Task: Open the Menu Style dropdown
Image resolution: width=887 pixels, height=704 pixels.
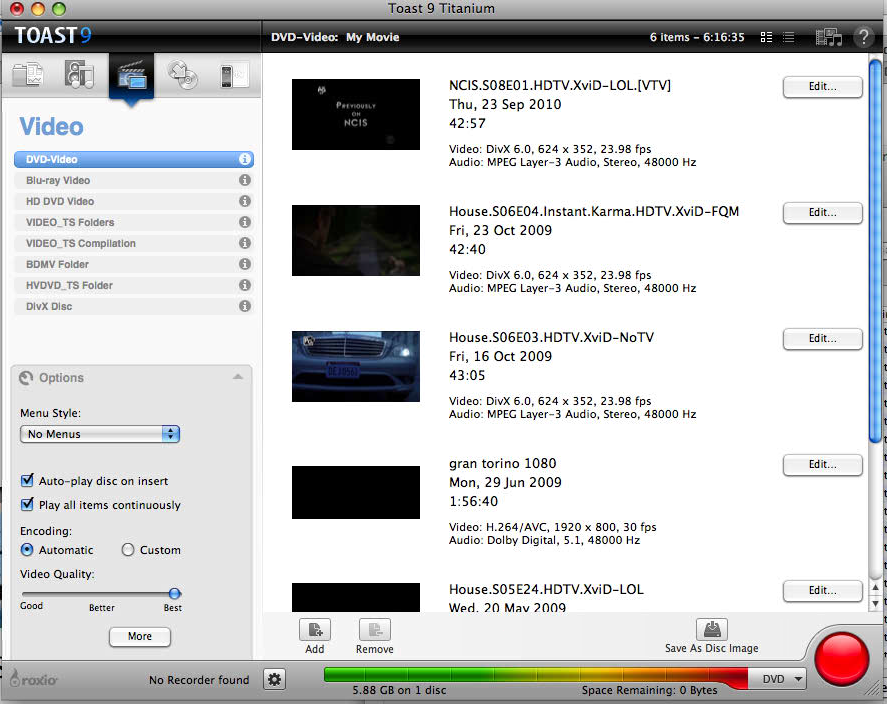Action: click(x=100, y=434)
